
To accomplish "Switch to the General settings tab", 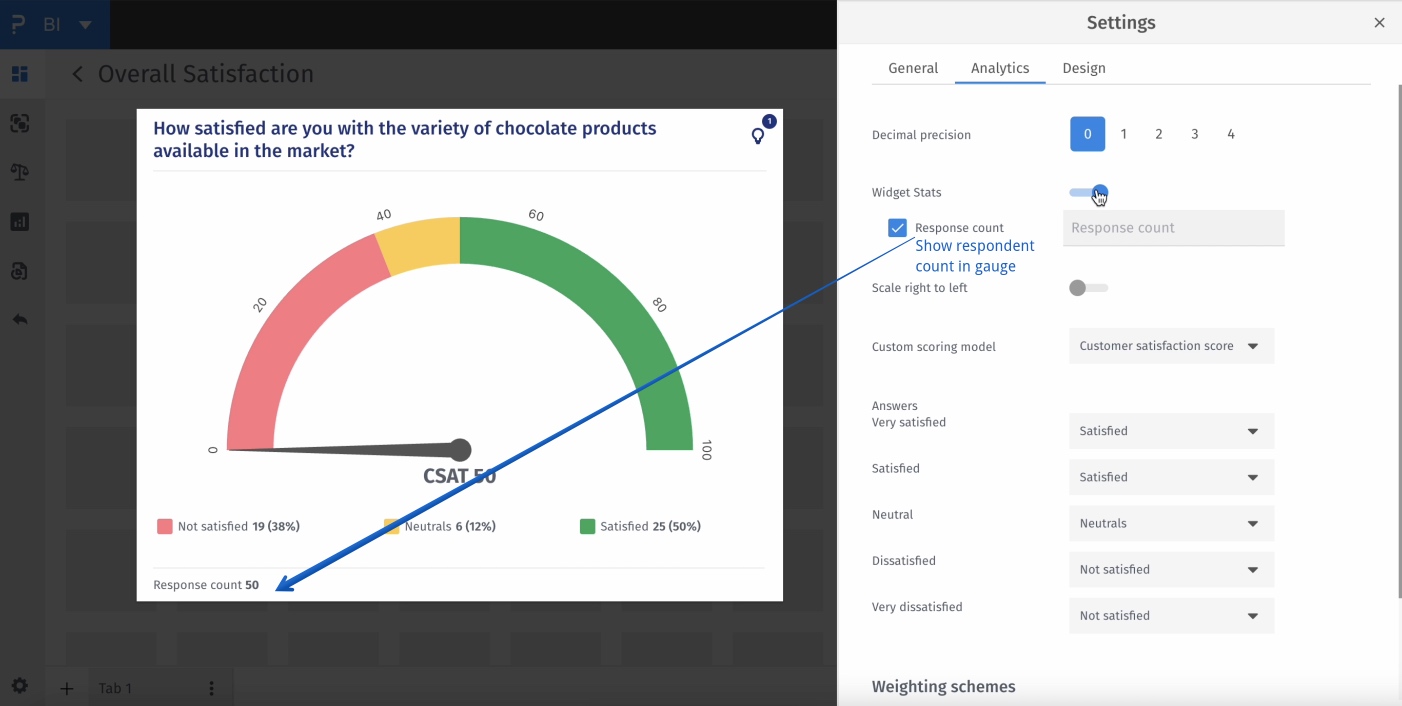I will coord(913,68).
